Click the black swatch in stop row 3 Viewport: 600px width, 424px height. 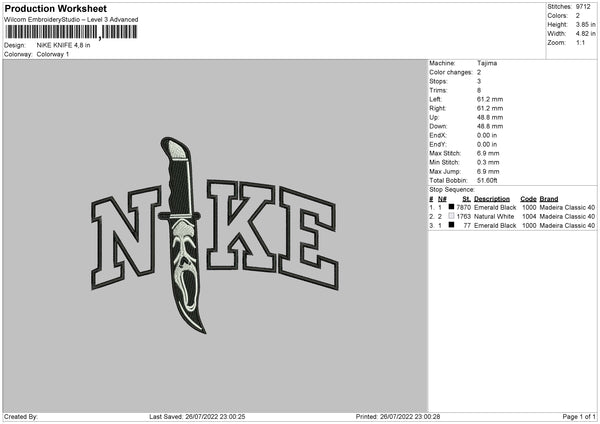point(452,225)
